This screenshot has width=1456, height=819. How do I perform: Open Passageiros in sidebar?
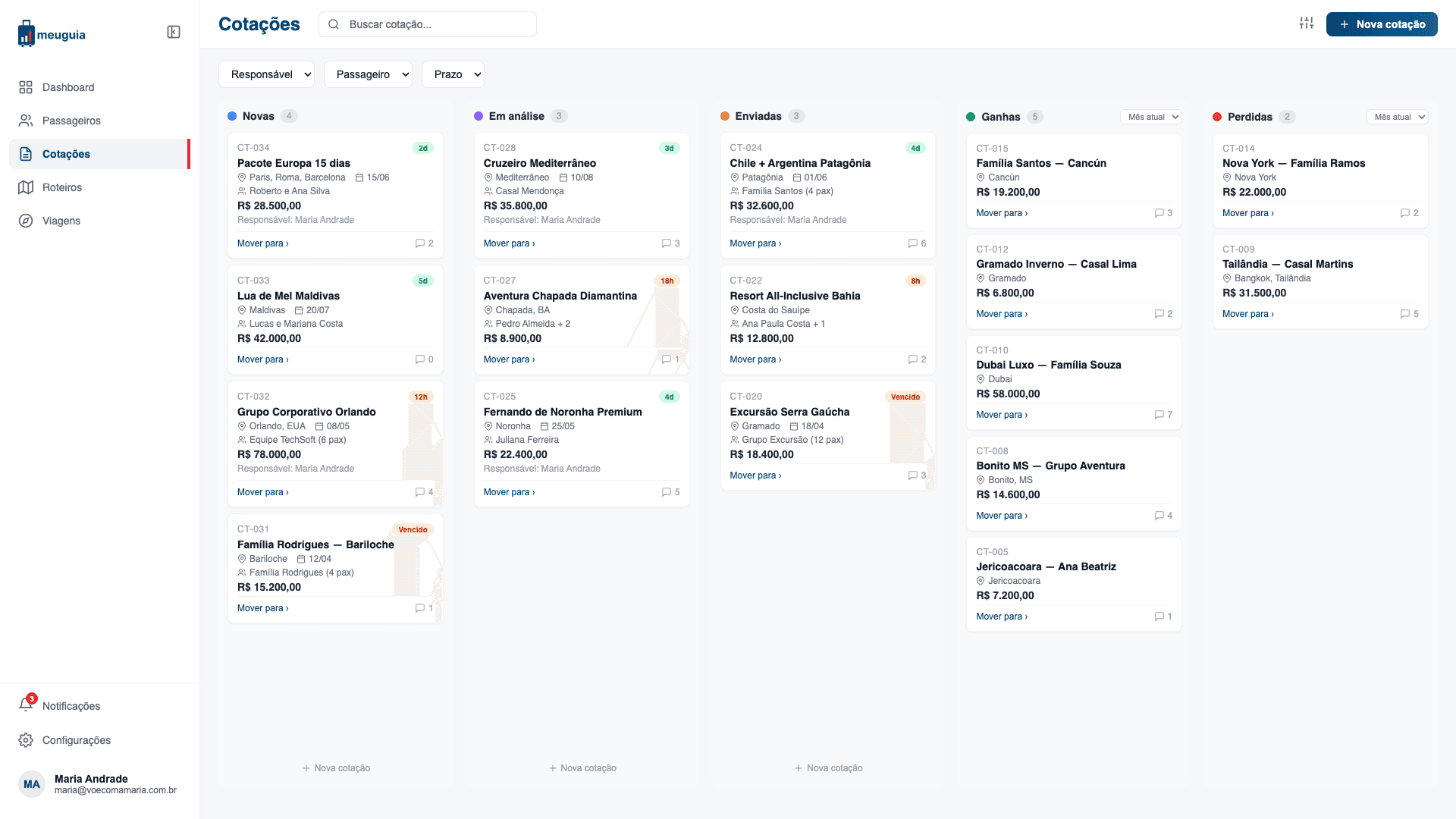(x=99, y=121)
